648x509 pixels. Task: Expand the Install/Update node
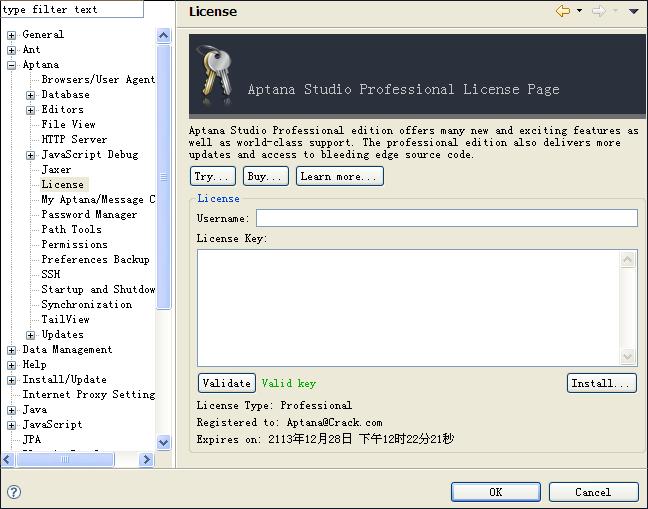(12, 380)
